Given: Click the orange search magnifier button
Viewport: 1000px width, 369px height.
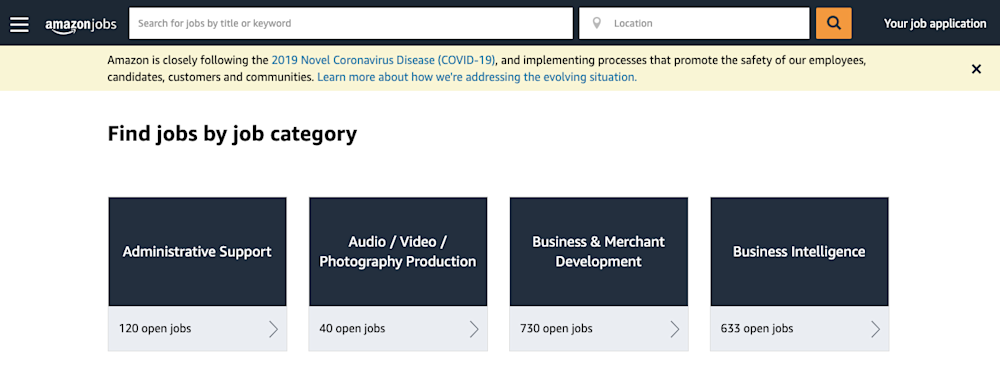Looking at the screenshot, I should point(834,24).
